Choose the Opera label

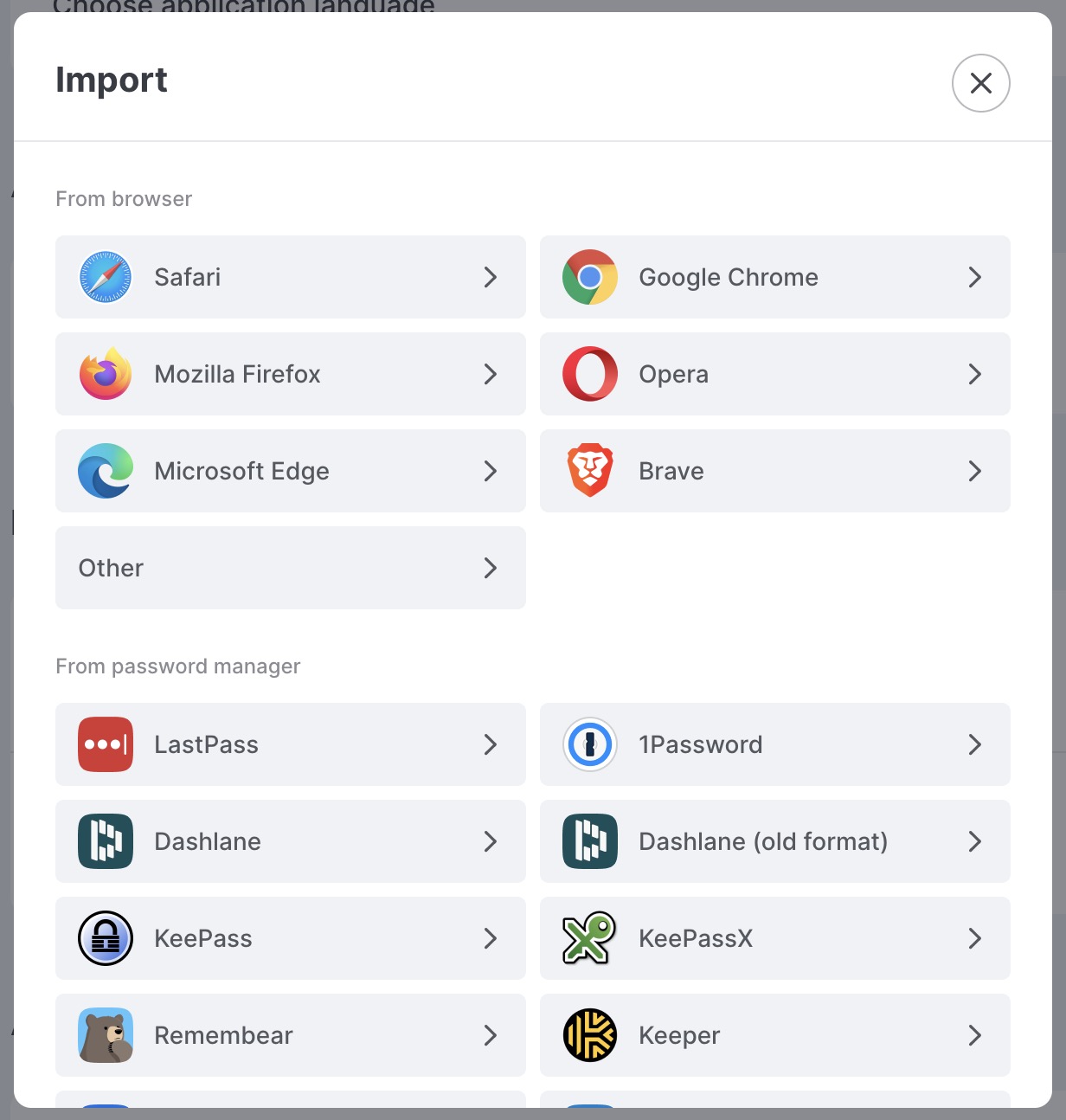coord(673,375)
